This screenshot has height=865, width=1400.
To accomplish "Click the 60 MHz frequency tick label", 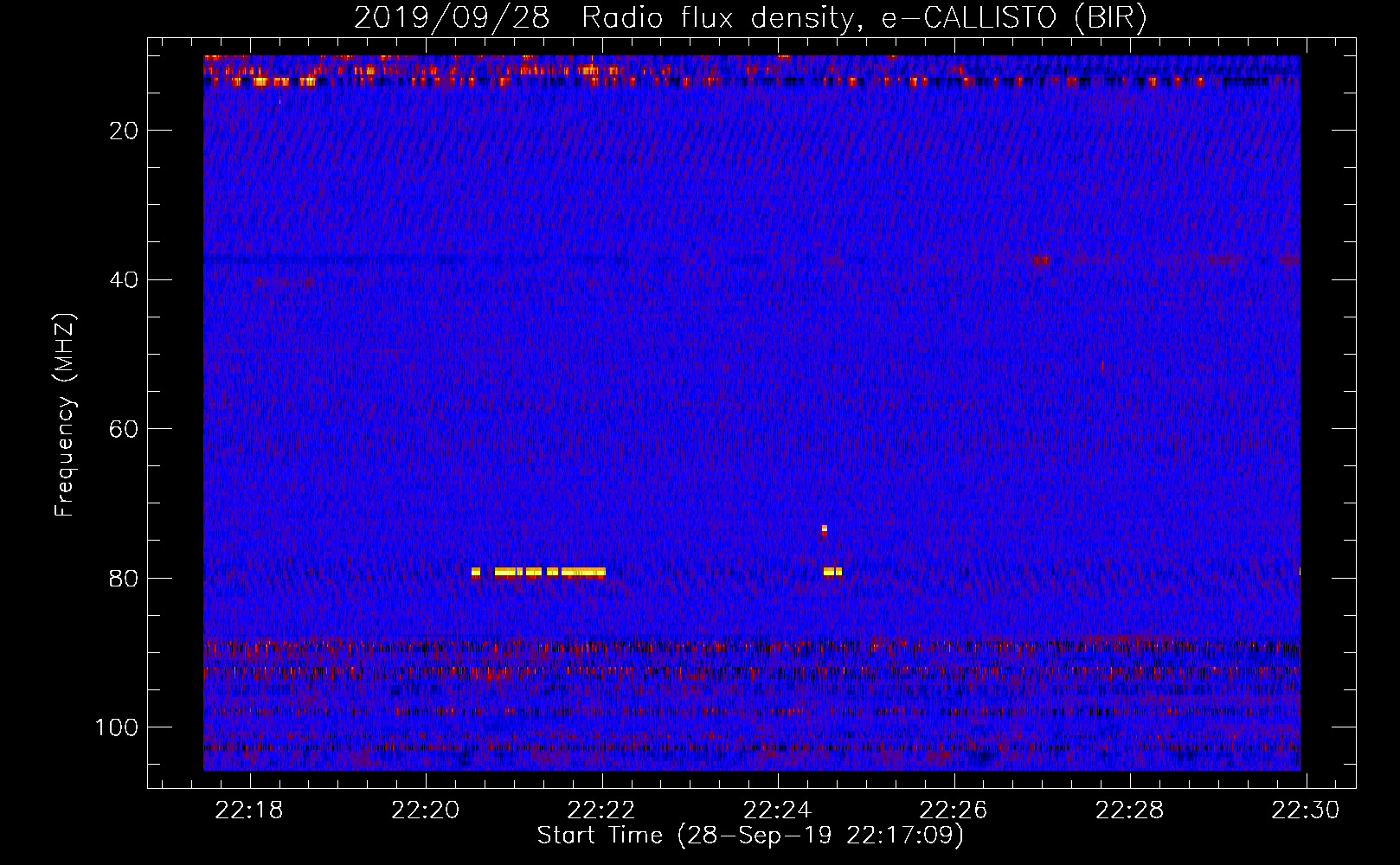I will click(125, 429).
